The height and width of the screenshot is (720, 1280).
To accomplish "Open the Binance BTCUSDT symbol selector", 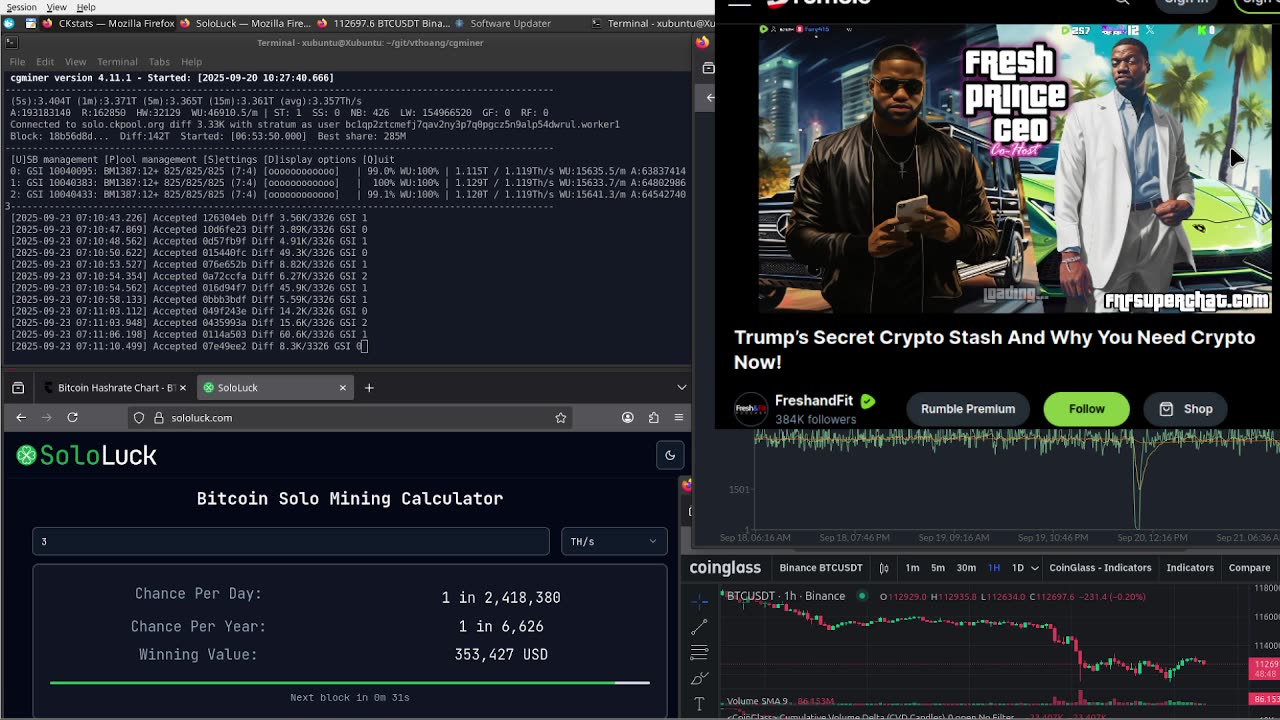I will (821, 568).
